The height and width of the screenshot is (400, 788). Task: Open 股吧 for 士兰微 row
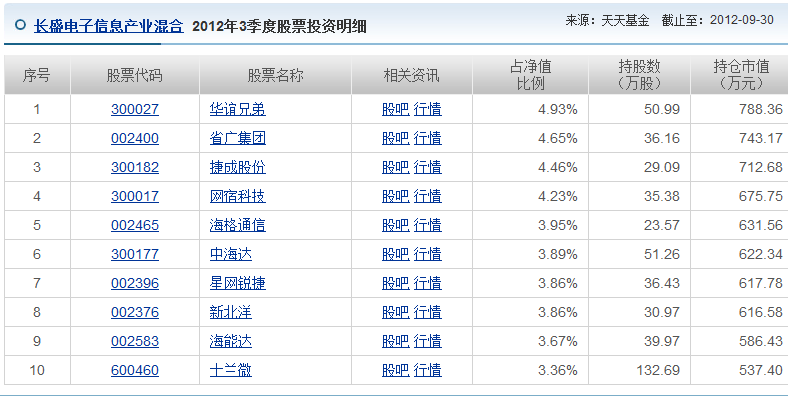(396, 370)
